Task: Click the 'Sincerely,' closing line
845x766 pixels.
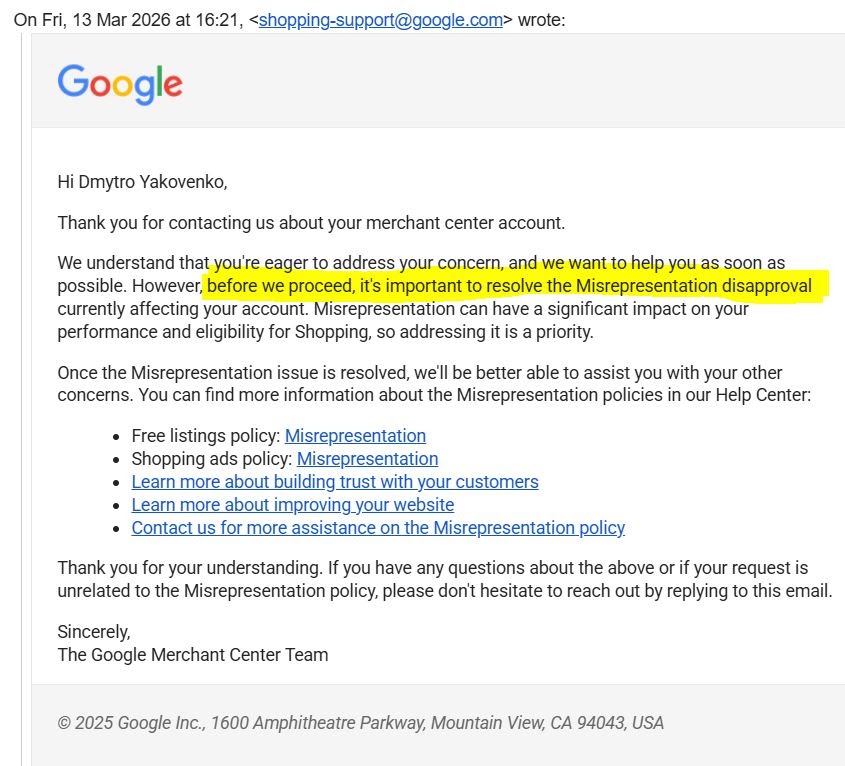Action: tap(94, 631)
